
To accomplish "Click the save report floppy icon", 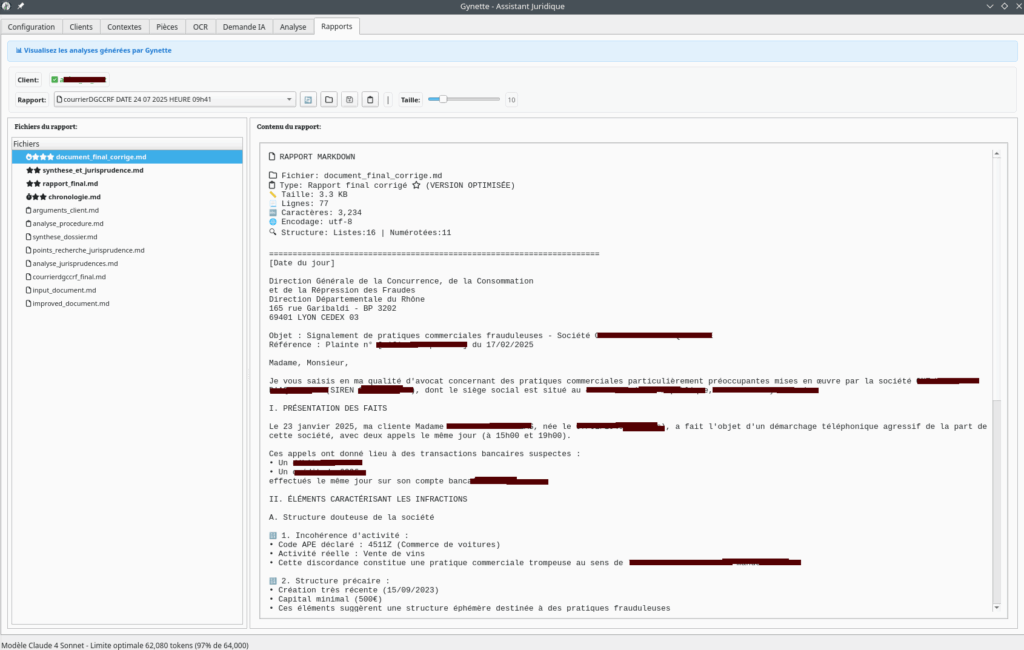I will pyautogui.click(x=349, y=100).
